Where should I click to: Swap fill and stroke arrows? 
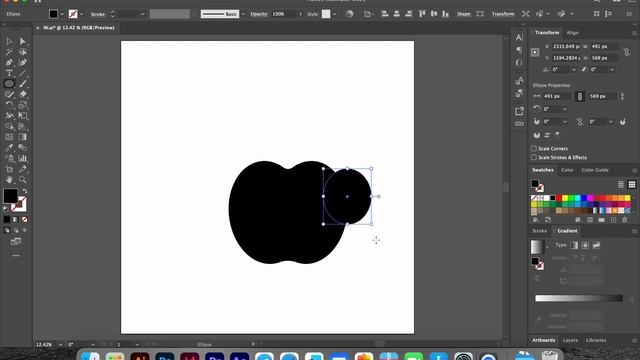(24, 191)
